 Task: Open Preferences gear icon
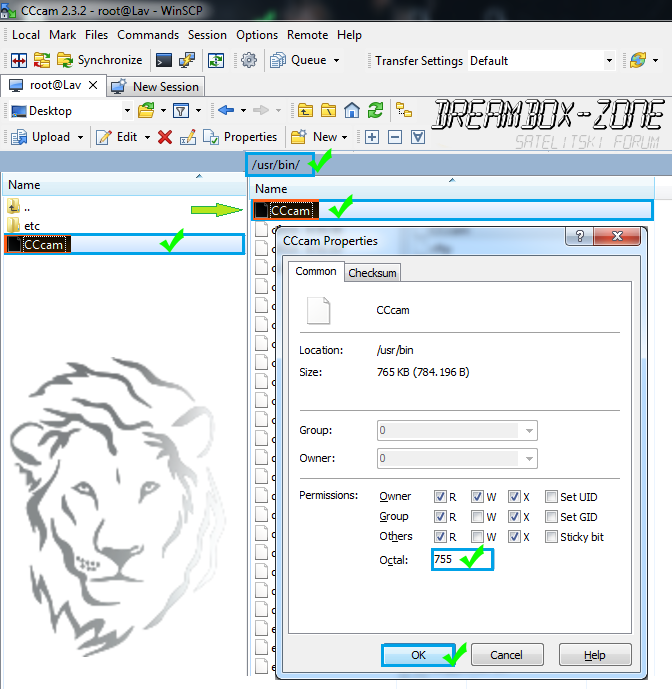pos(249,60)
